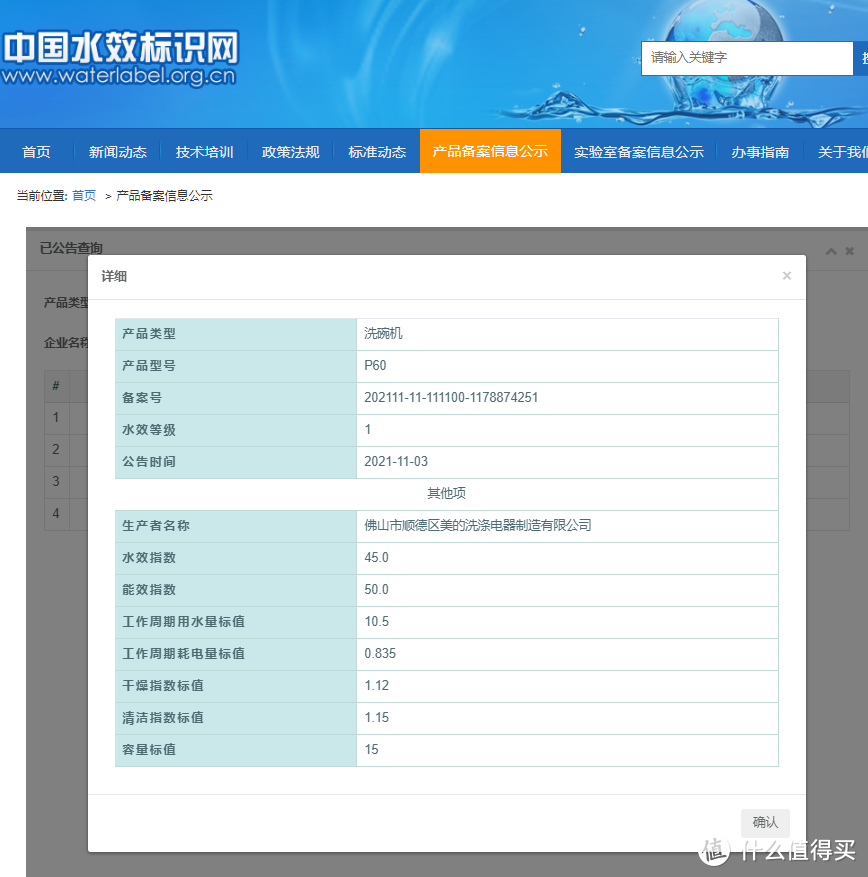
Task: Open 实验室备案信息公示 from the nav bar
Action: coord(639,152)
